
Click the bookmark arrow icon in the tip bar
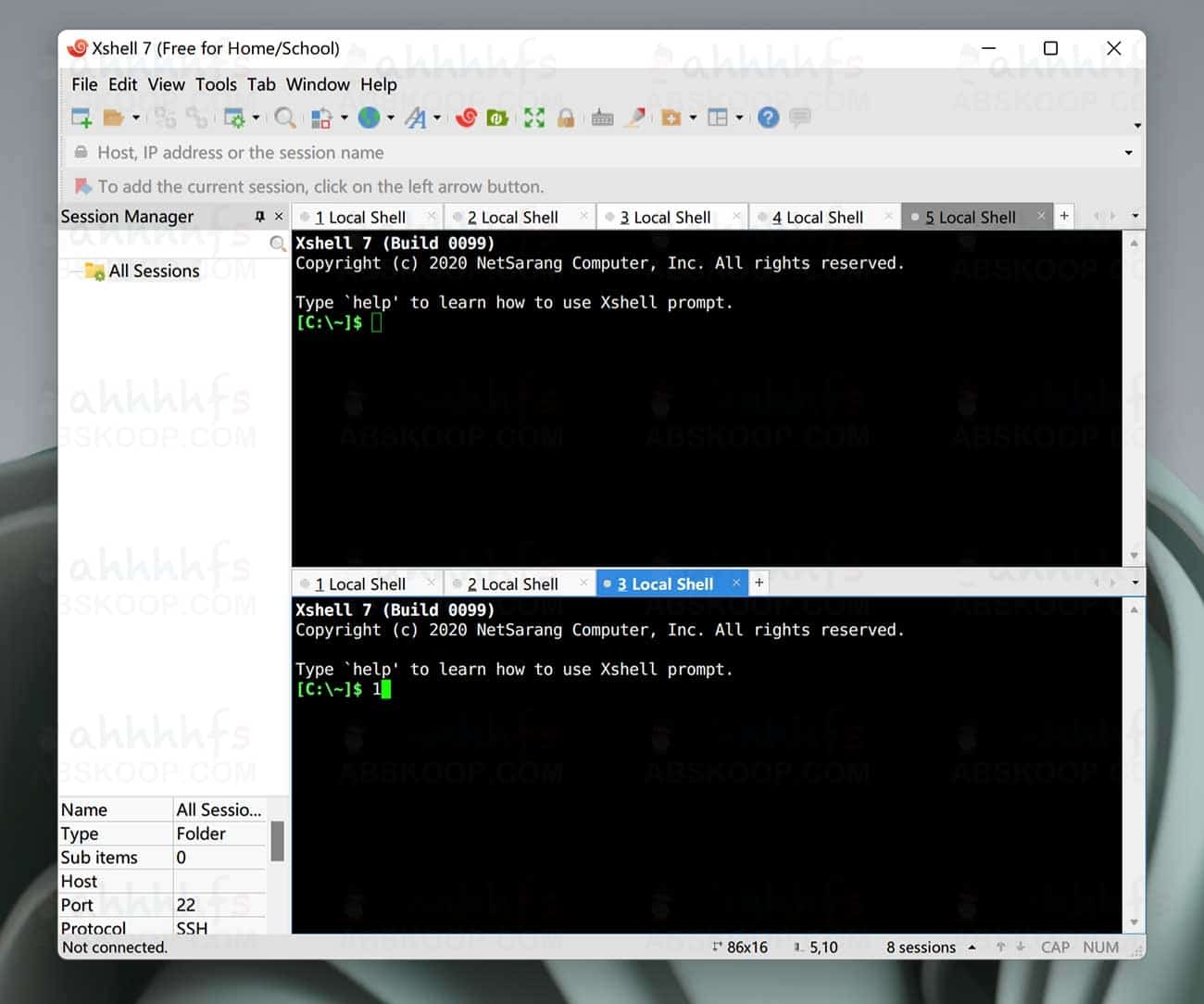(82, 186)
